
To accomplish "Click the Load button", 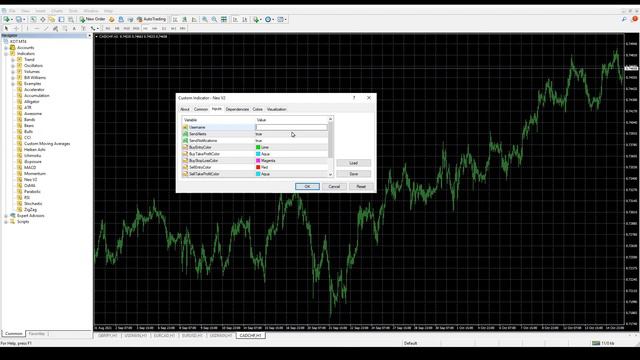I will [353, 163].
